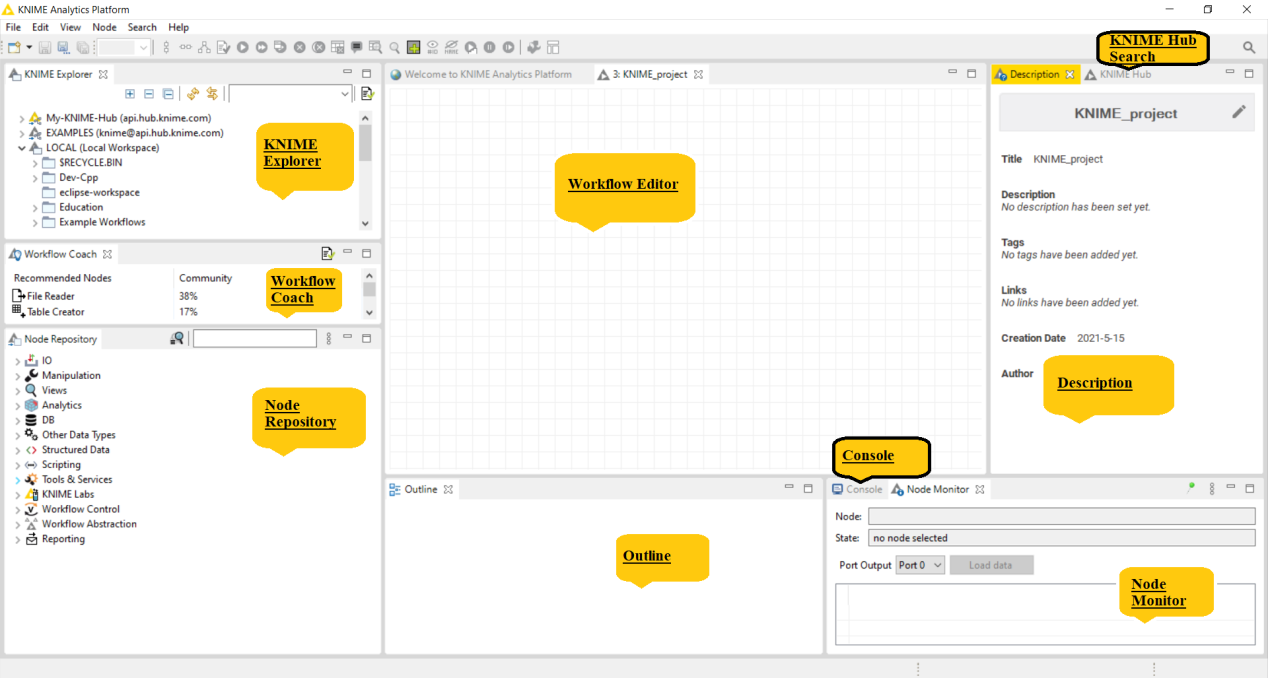Click Expand All in KNIME Explorer toolbar
This screenshot has width=1268, height=678.
[x=130, y=94]
